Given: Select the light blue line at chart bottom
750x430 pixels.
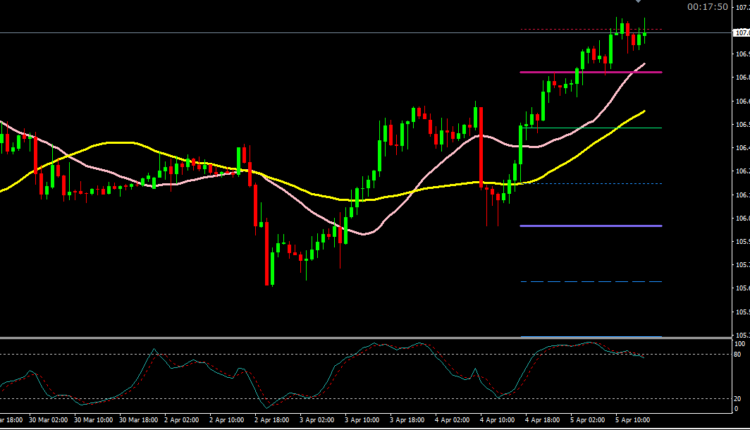Looking at the screenshot, I should click(x=591, y=337).
